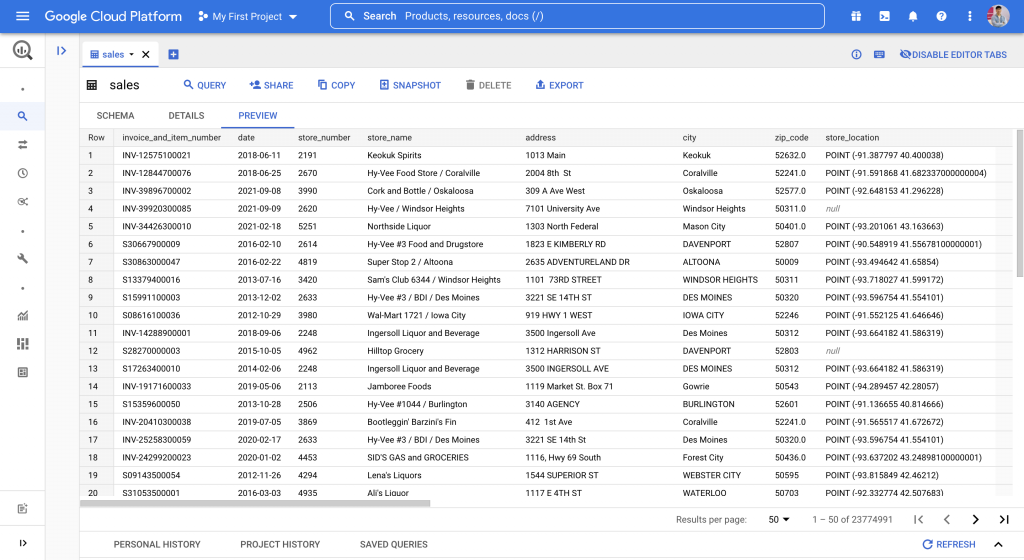The height and width of the screenshot is (560, 1024).
Task: Switch to the DETAILS tab
Action: (x=186, y=116)
